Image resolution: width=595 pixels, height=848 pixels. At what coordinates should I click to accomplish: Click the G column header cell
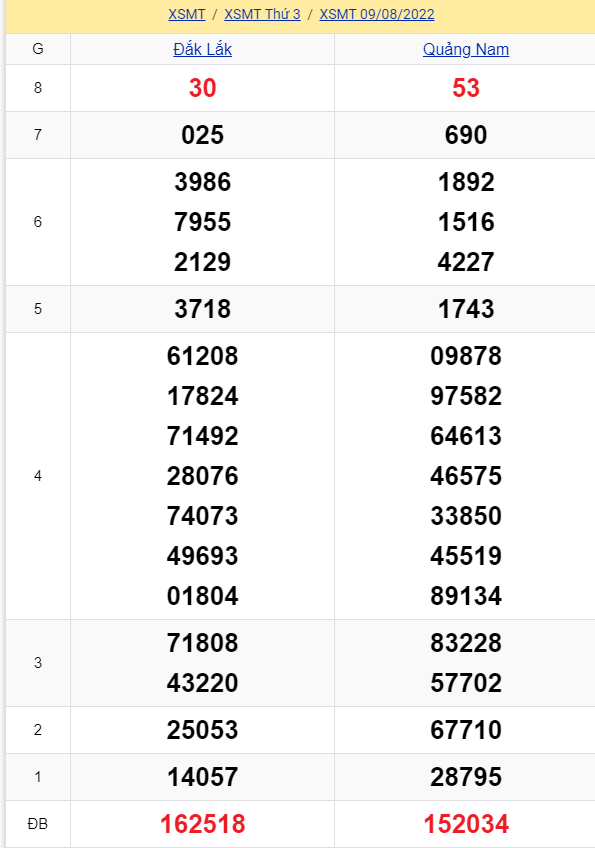point(38,49)
